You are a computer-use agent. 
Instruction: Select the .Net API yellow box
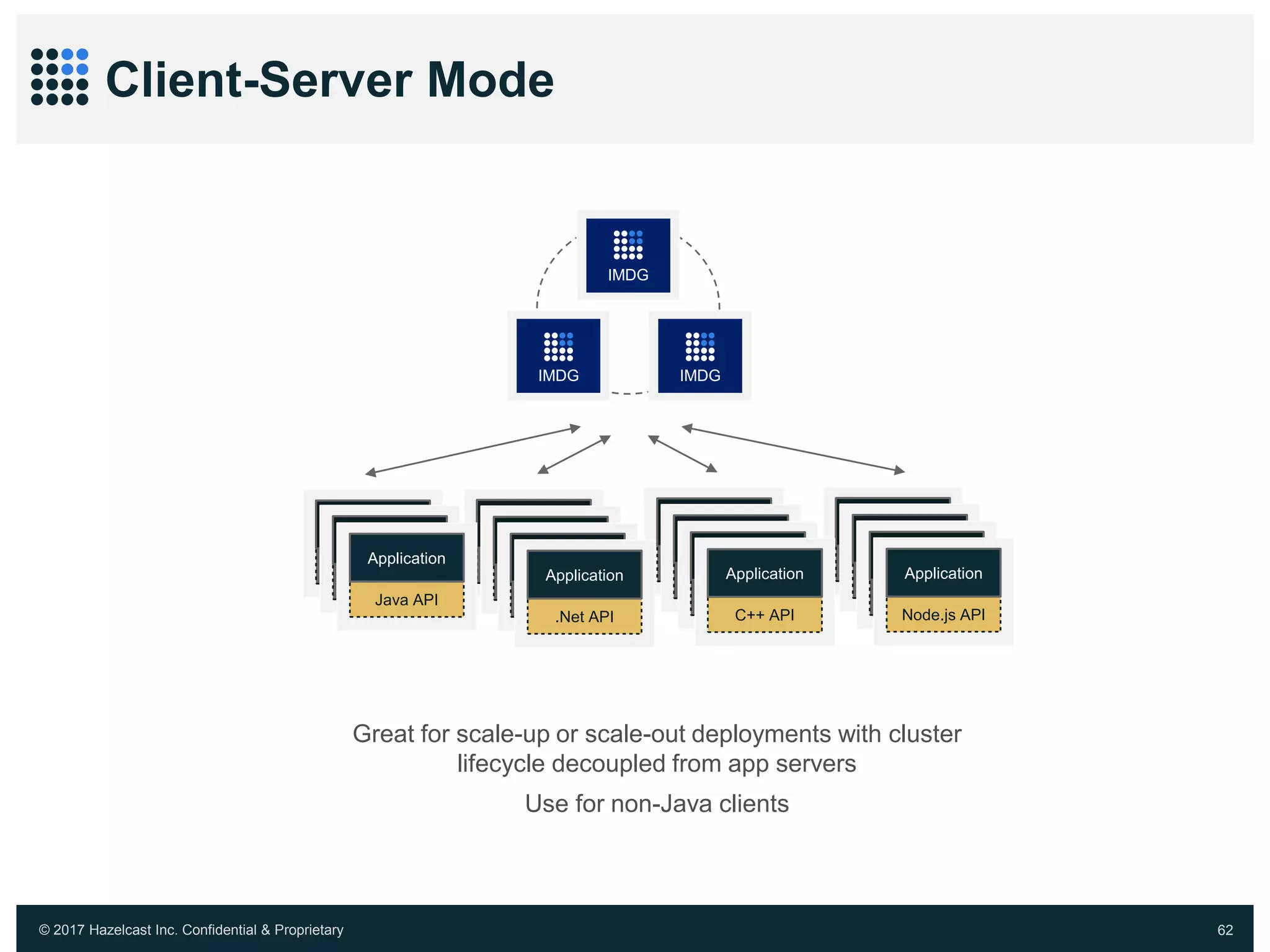coord(584,617)
